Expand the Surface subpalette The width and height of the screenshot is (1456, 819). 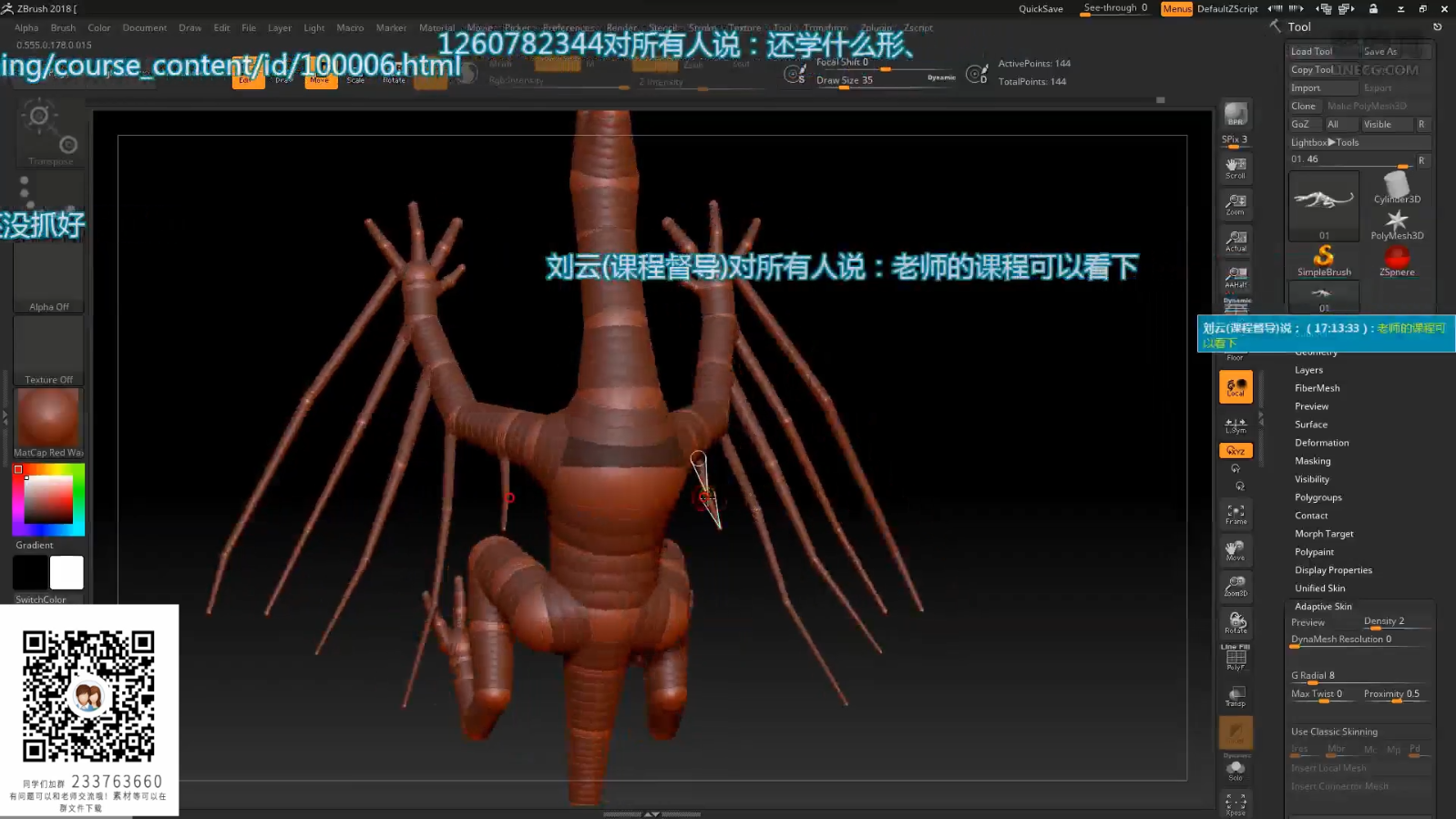click(1311, 425)
